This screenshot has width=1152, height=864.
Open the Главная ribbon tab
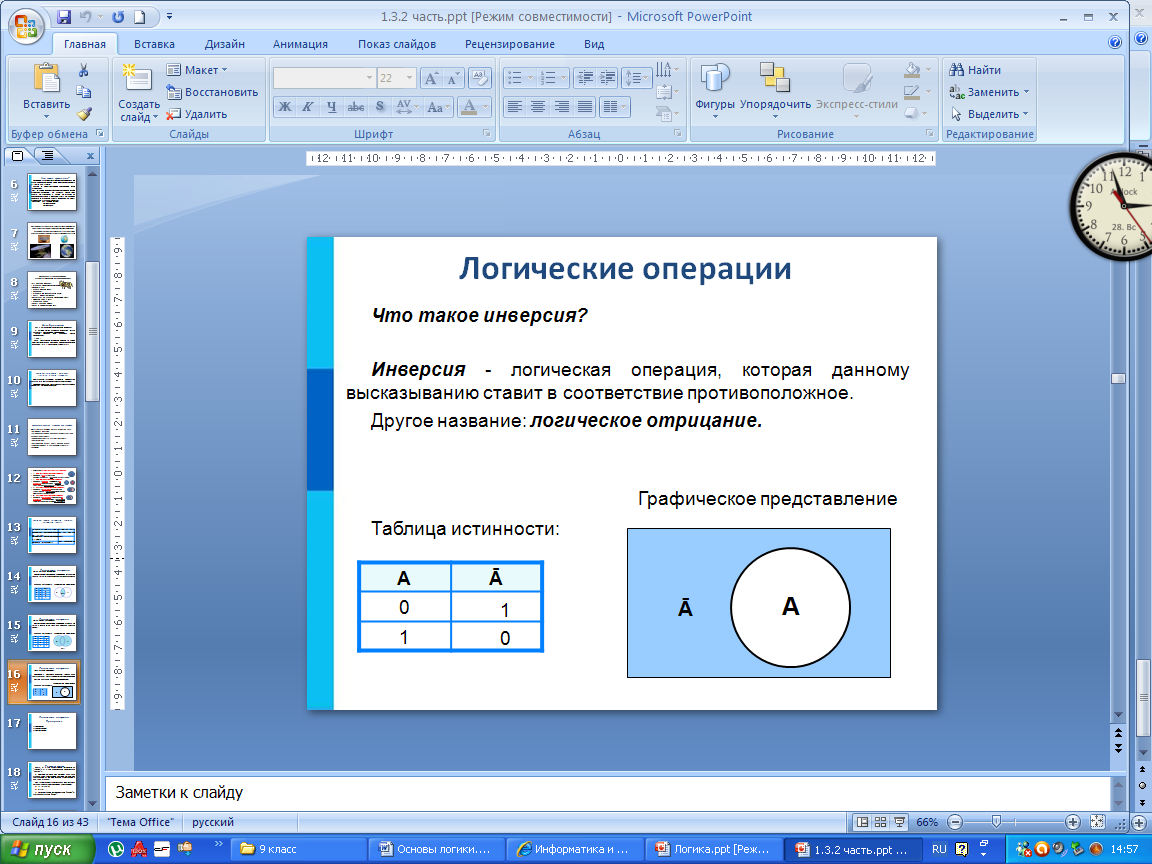click(x=84, y=44)
